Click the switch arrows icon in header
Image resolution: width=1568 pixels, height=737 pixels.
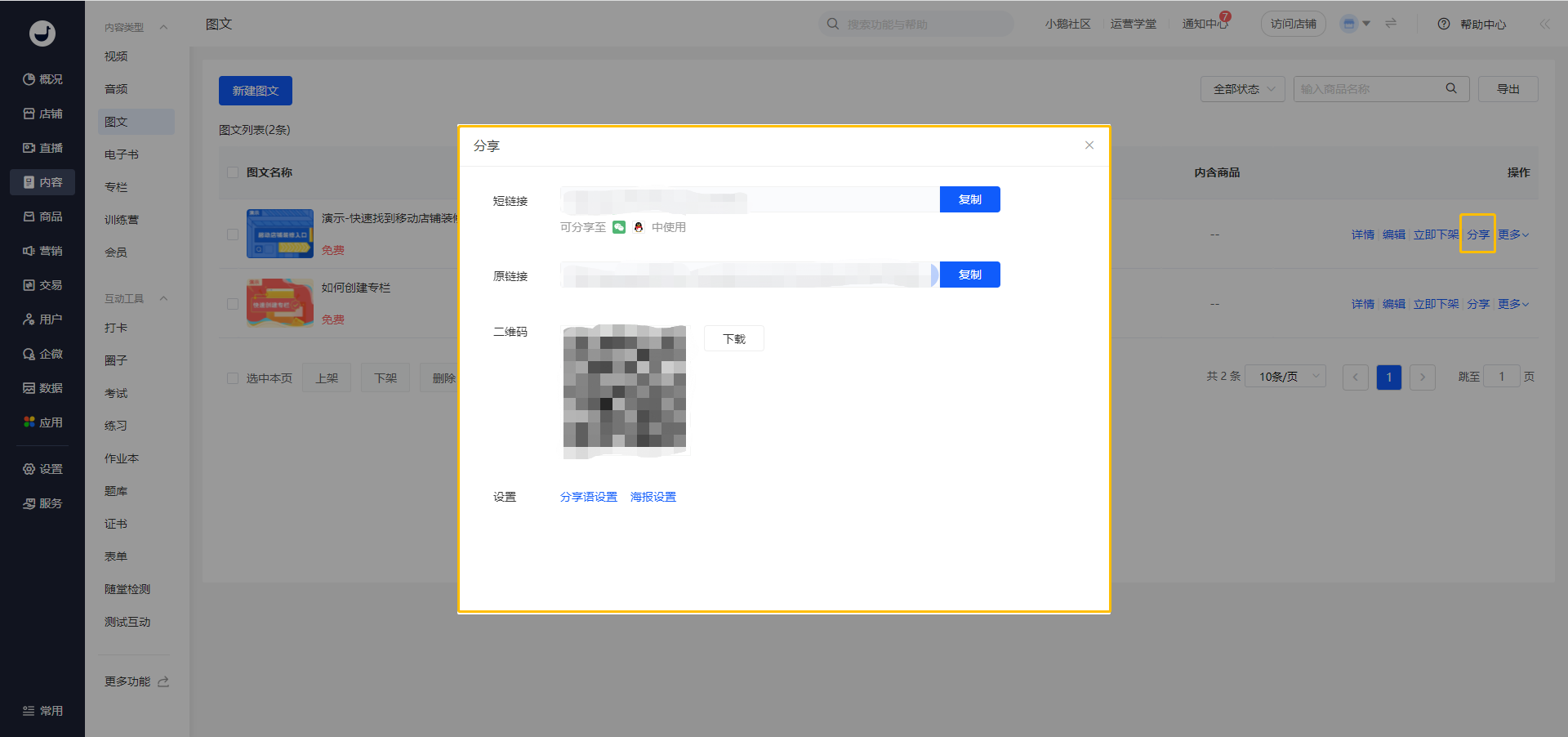(x=1391, y=24)
